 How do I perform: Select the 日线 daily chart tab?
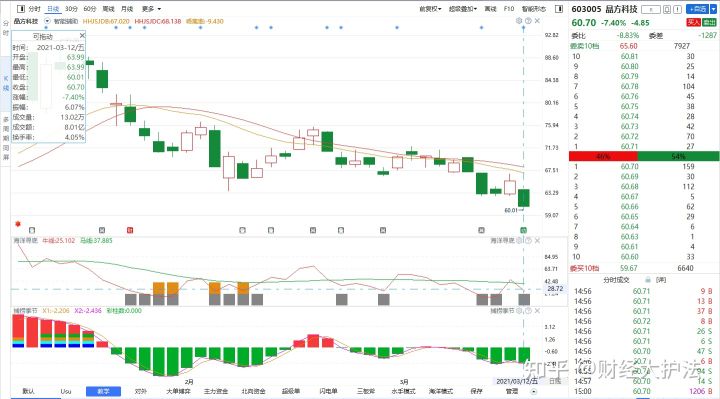pos(53,9)
